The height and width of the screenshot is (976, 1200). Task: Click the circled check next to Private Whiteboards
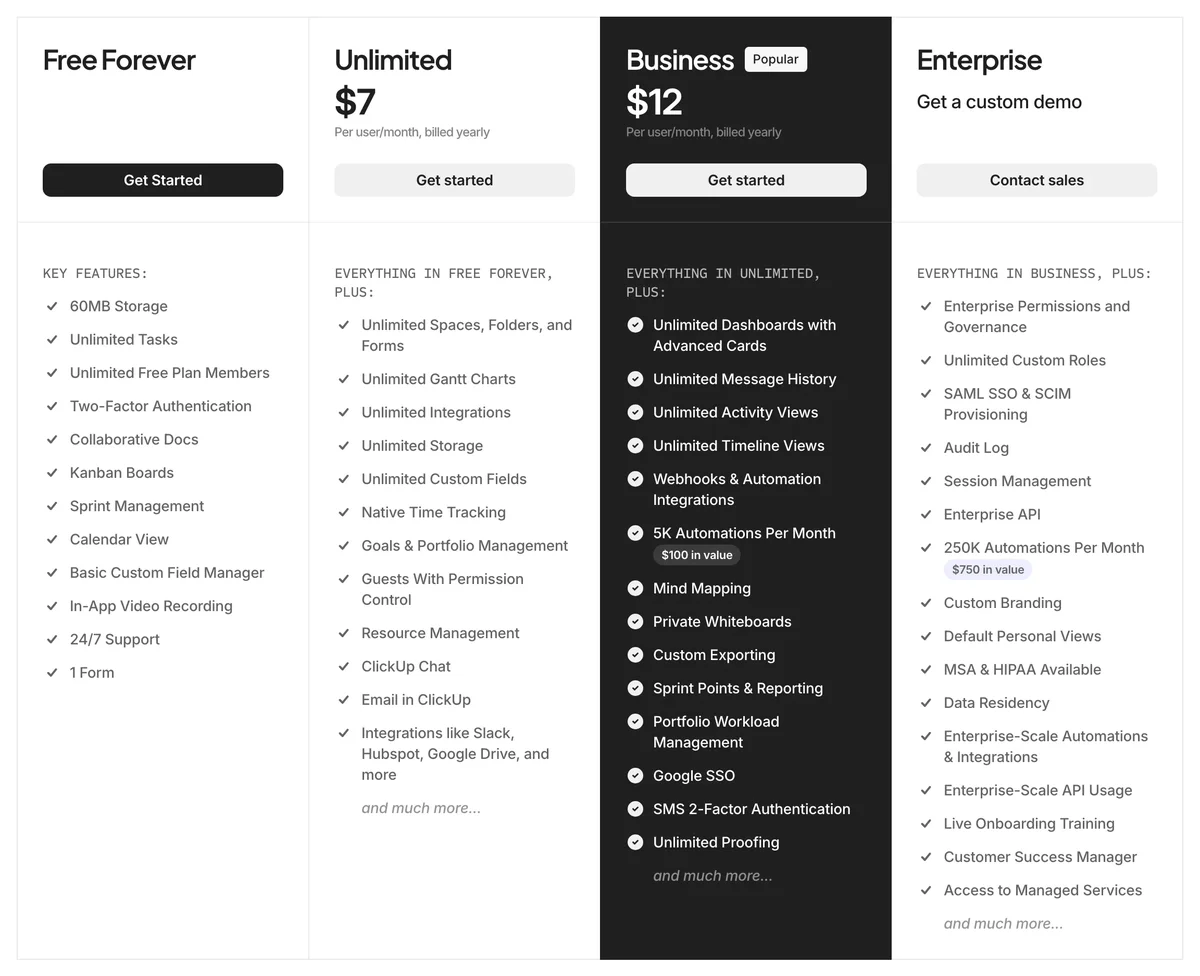pyautogui.click(x=635, y=621)
